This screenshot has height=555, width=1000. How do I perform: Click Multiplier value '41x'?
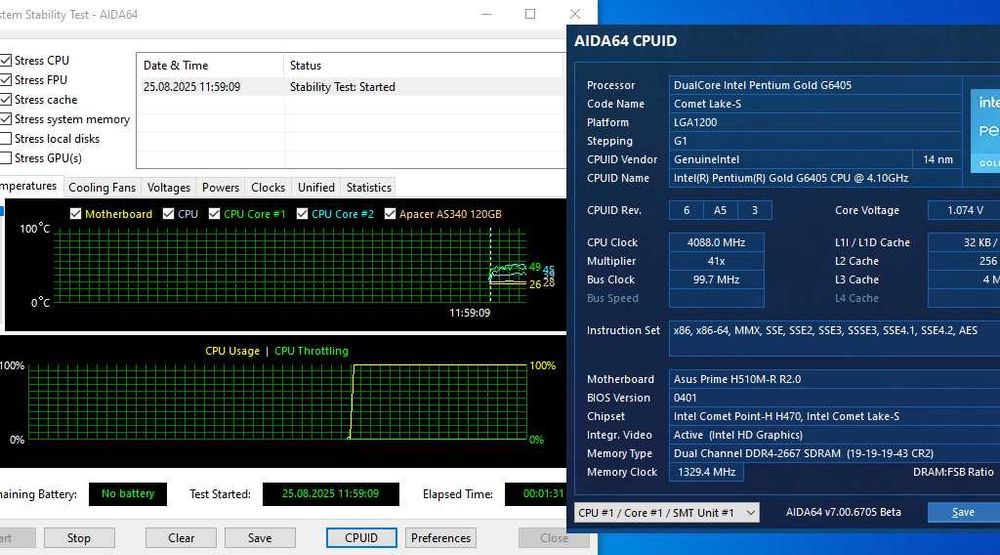click(716, 261)
